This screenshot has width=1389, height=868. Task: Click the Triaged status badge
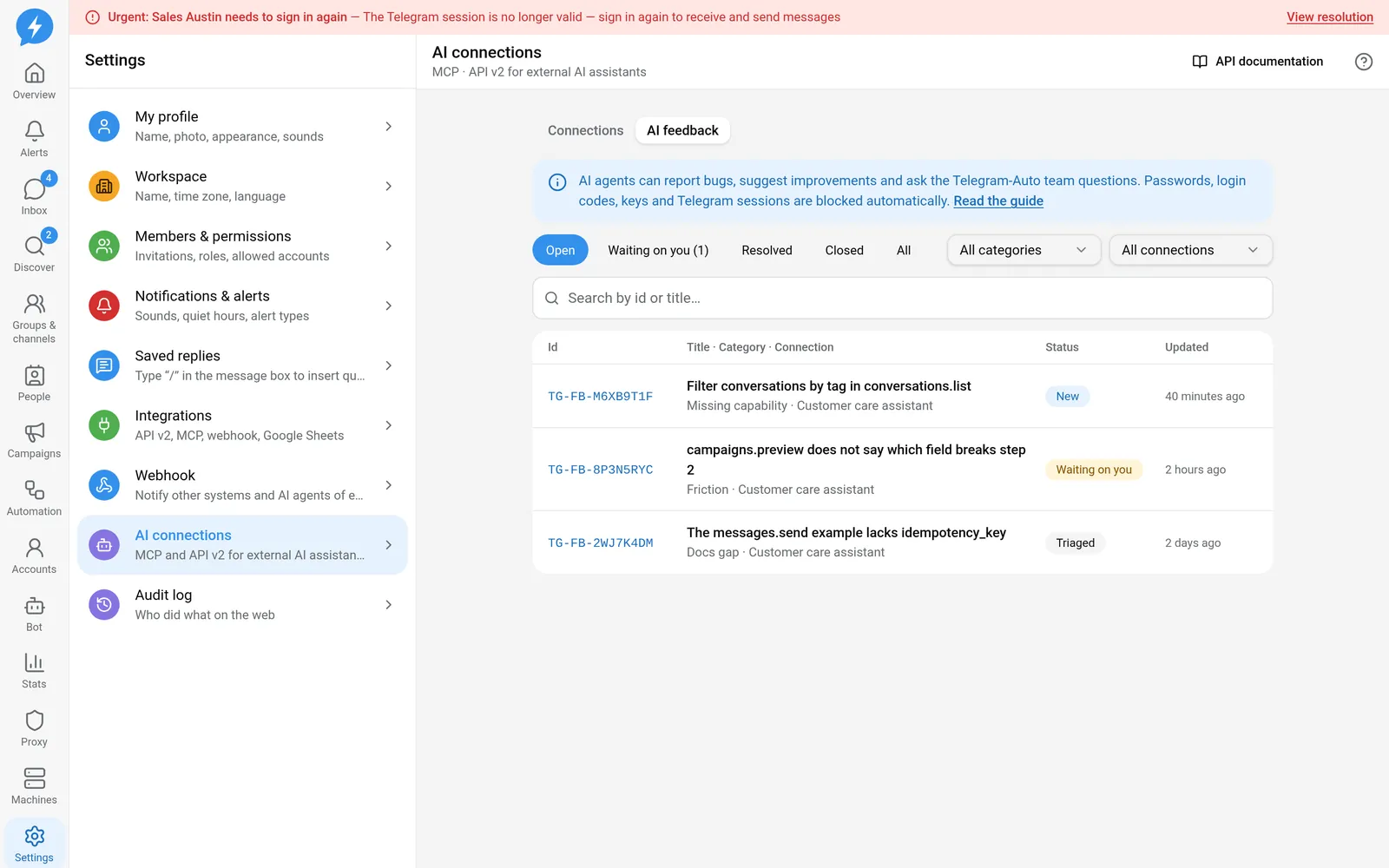click(1075, 543)
